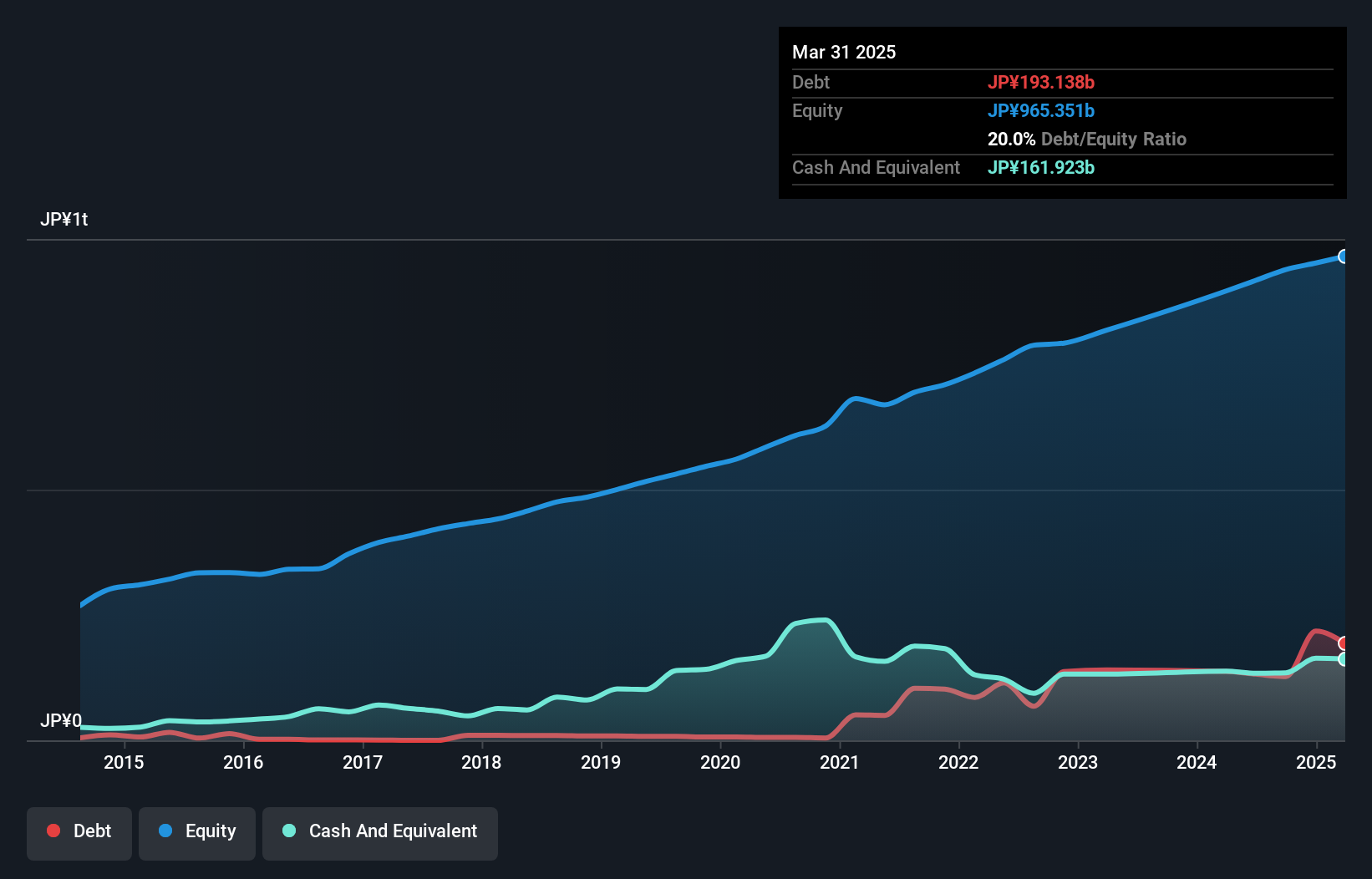Click the Mar 31 2025 tooltip header

[843, 52]
